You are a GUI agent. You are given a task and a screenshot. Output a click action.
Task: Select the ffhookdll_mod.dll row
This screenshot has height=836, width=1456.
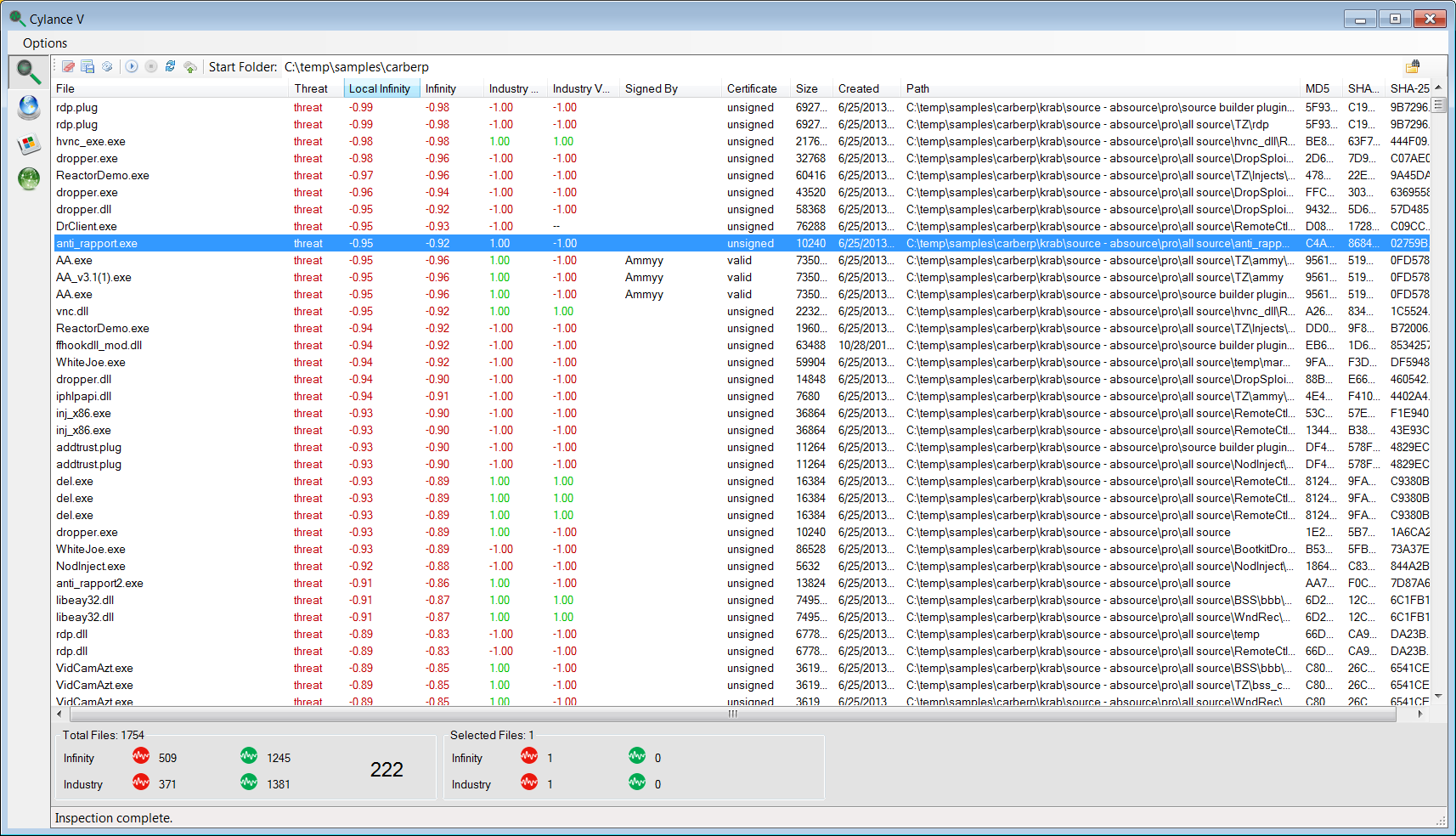[741, 345]
